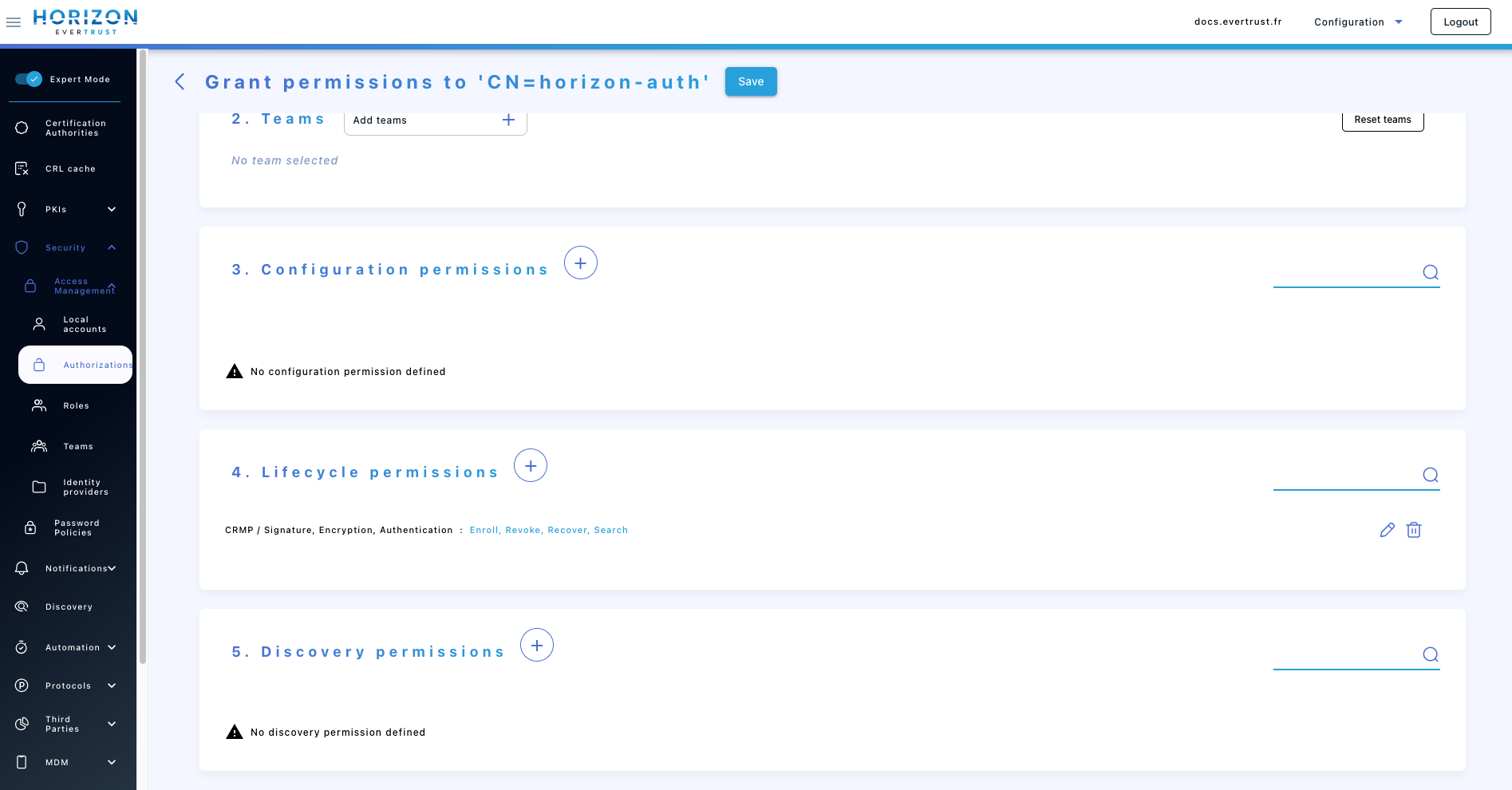
Task: Delete the CRMP lifecycle permission
Action: 1414,530
